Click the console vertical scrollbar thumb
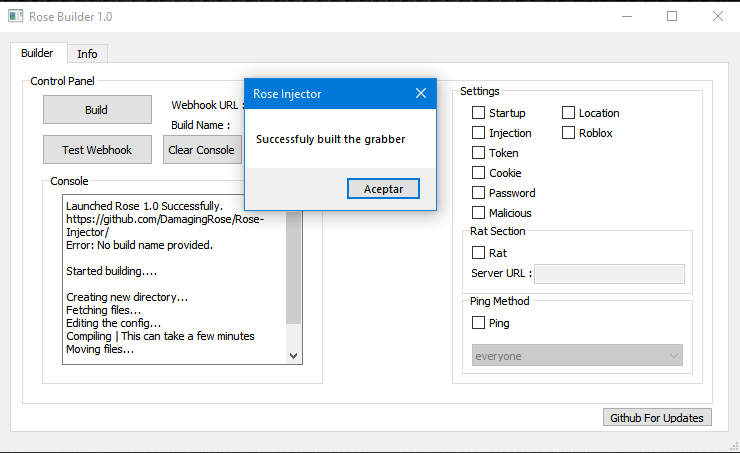The height and width of the screenshot is (453, 740). tap(293, 267)
